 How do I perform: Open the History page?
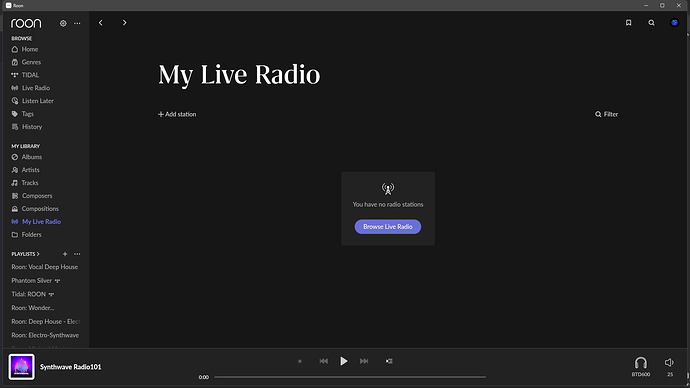[26, 127]
